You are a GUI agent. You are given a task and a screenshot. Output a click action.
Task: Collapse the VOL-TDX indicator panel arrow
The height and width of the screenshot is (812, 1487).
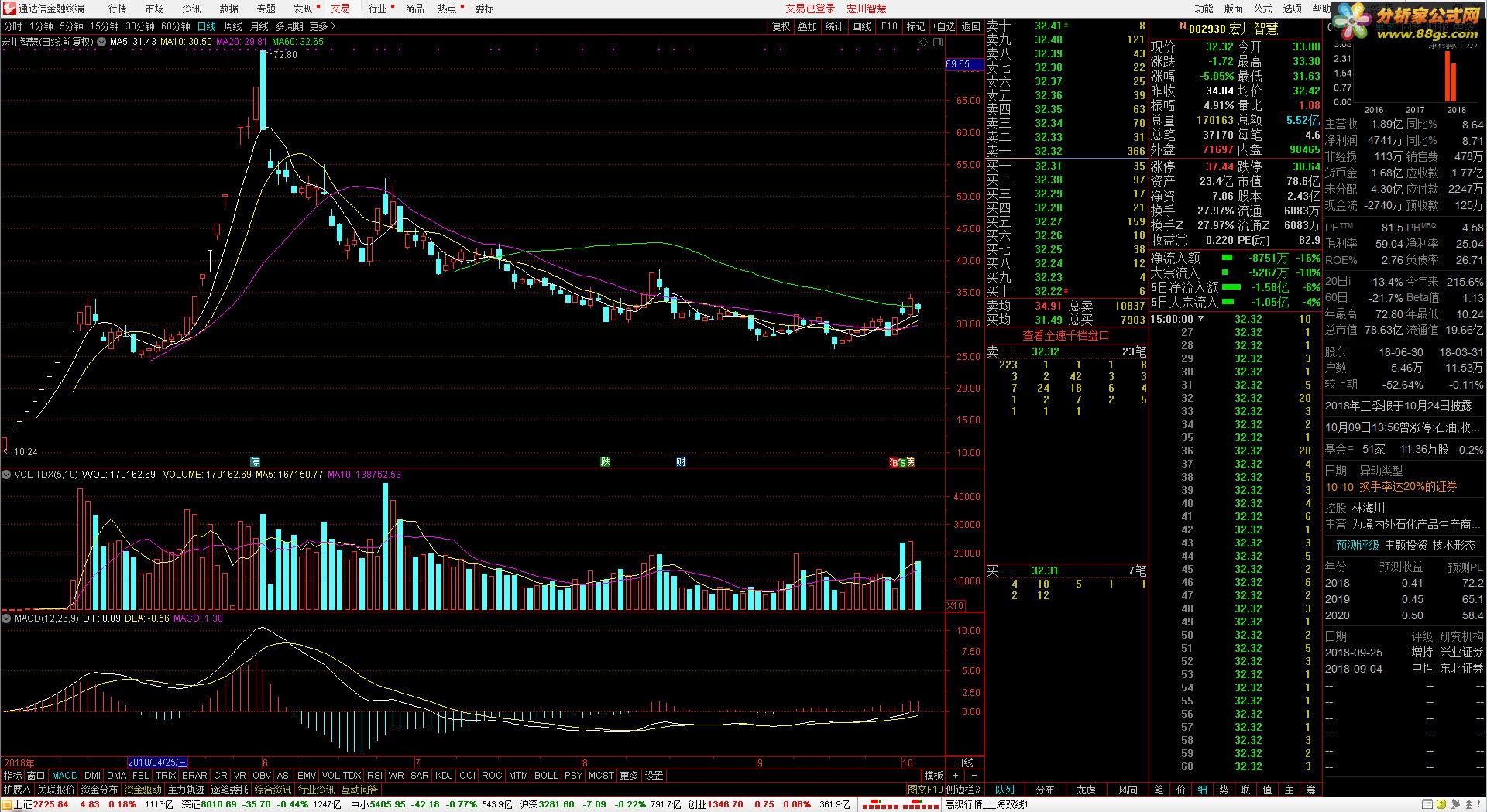coord(7,475)
